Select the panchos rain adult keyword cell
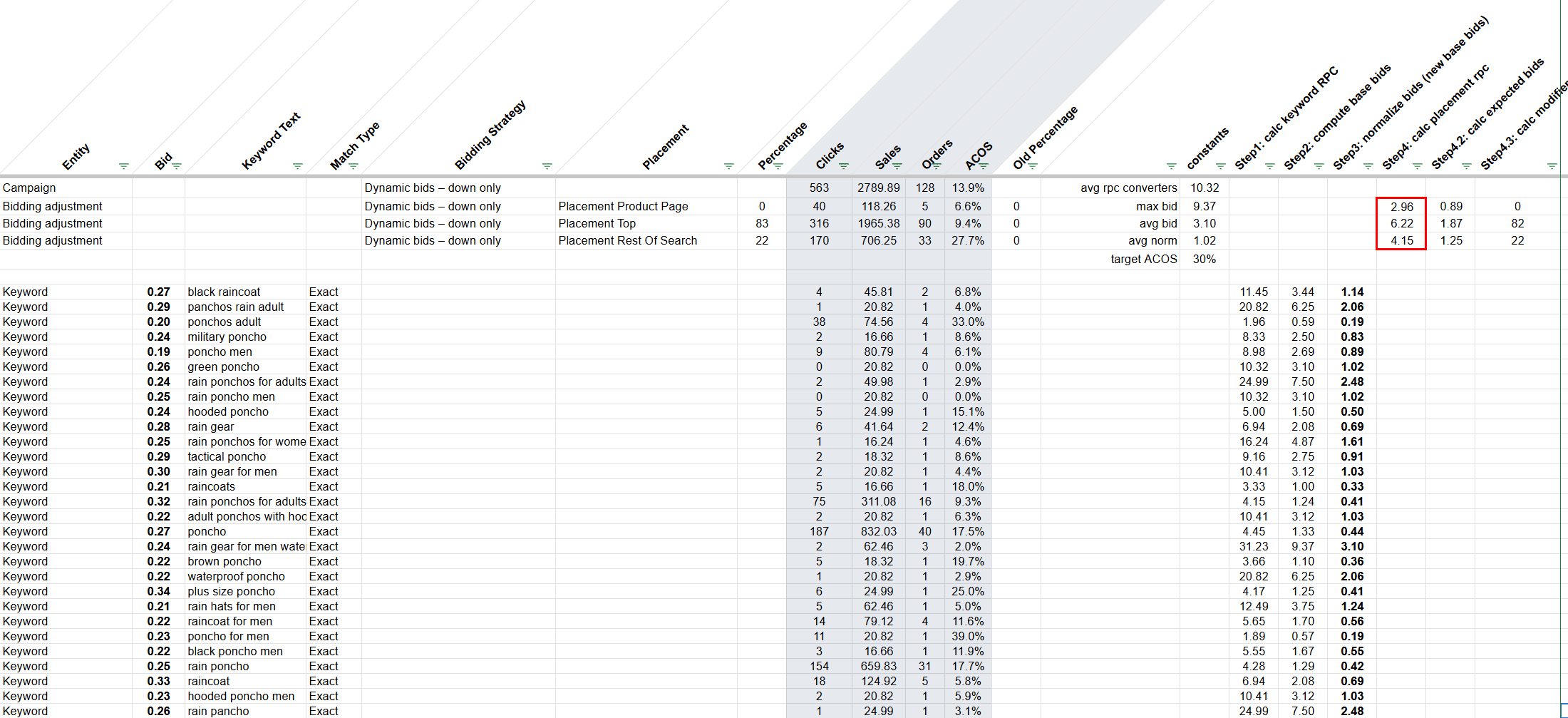Viewport: 1568px width, 718px height. tap(246, 307)
